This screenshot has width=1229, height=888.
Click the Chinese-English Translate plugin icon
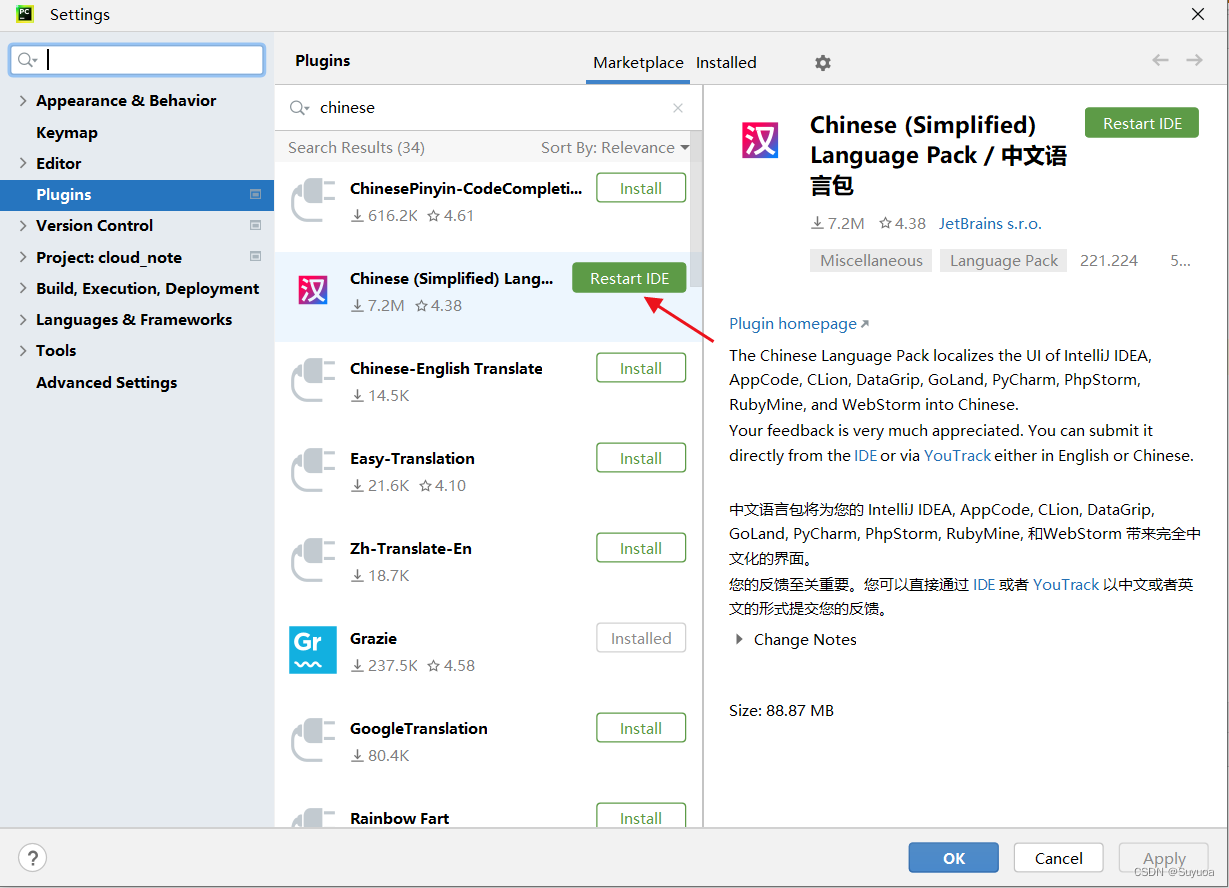point(312,380)
